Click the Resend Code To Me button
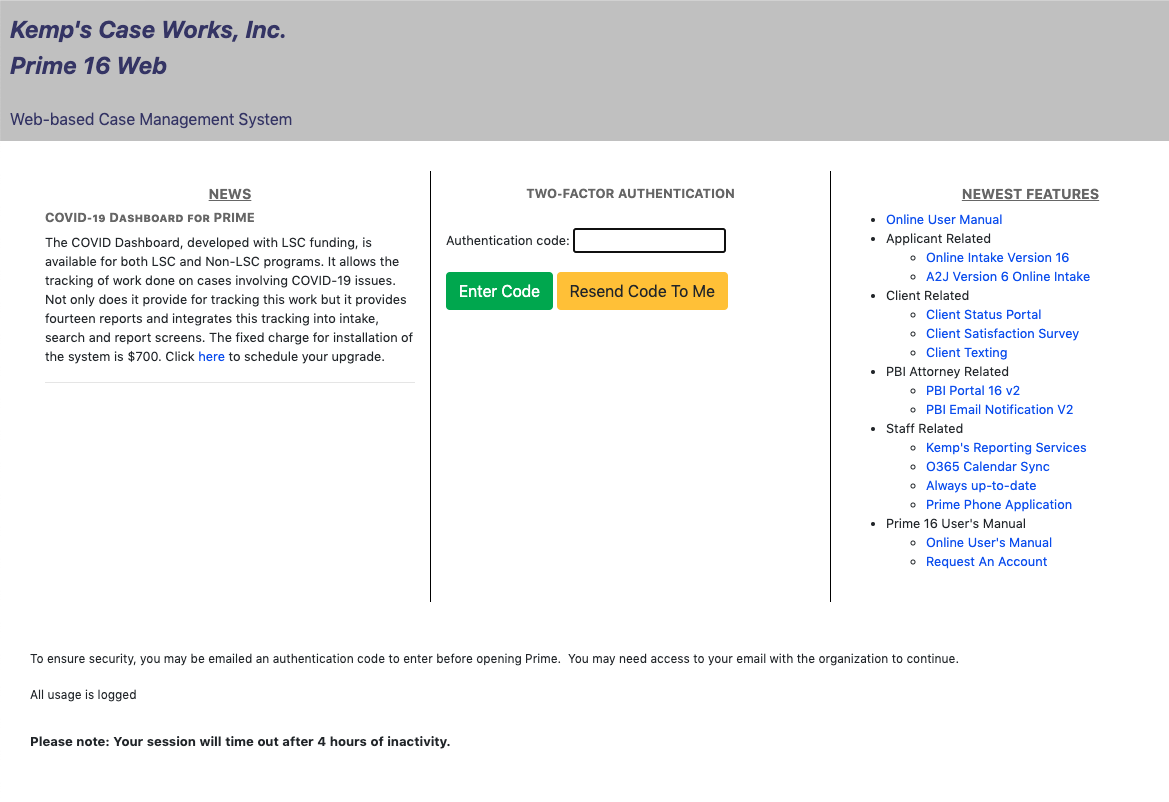The image size is (1169, 802). (x=642, y=291)
